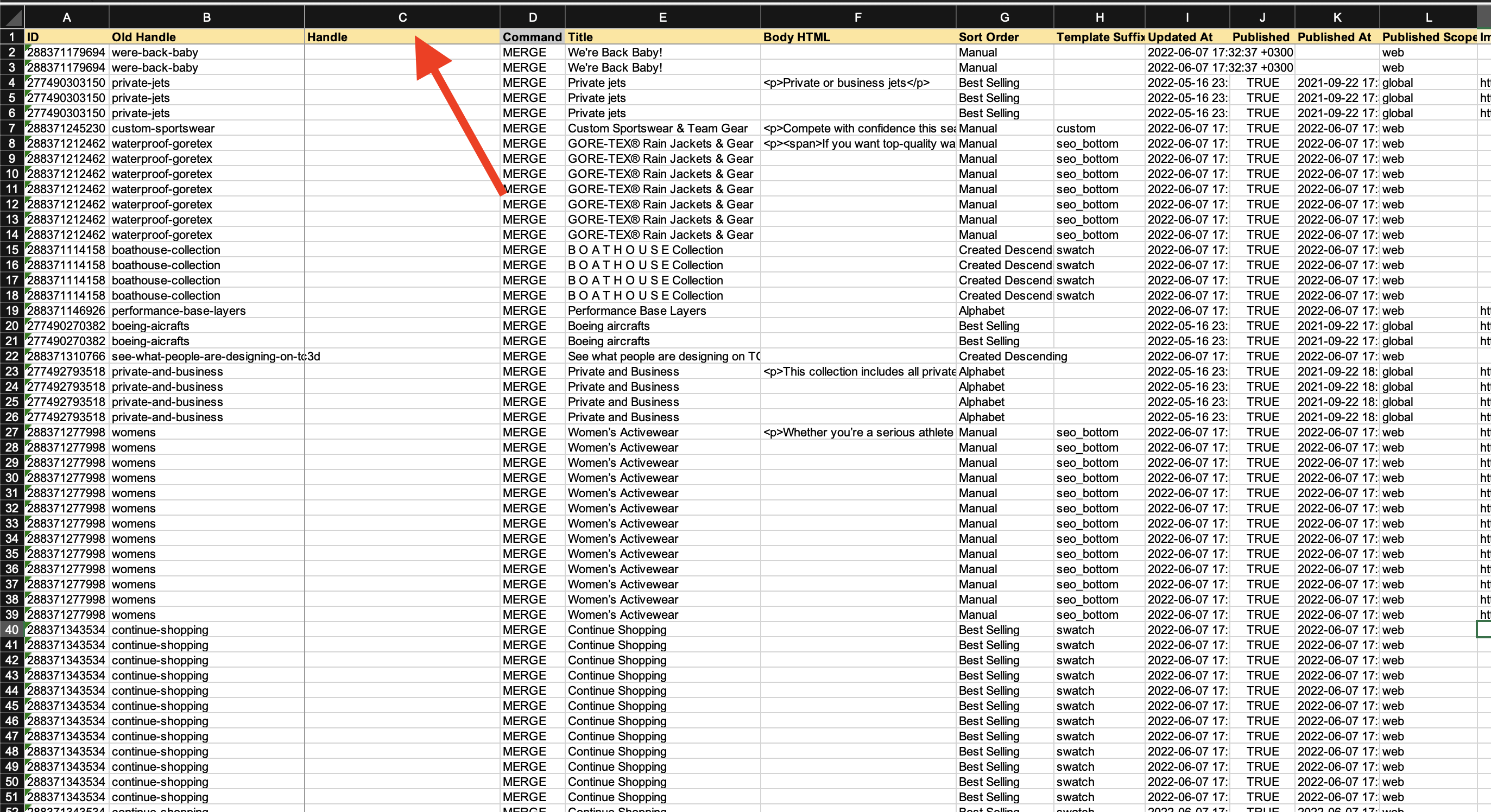Select row 22 header
Screen dimensions: 1491x812
coord(11,357)
